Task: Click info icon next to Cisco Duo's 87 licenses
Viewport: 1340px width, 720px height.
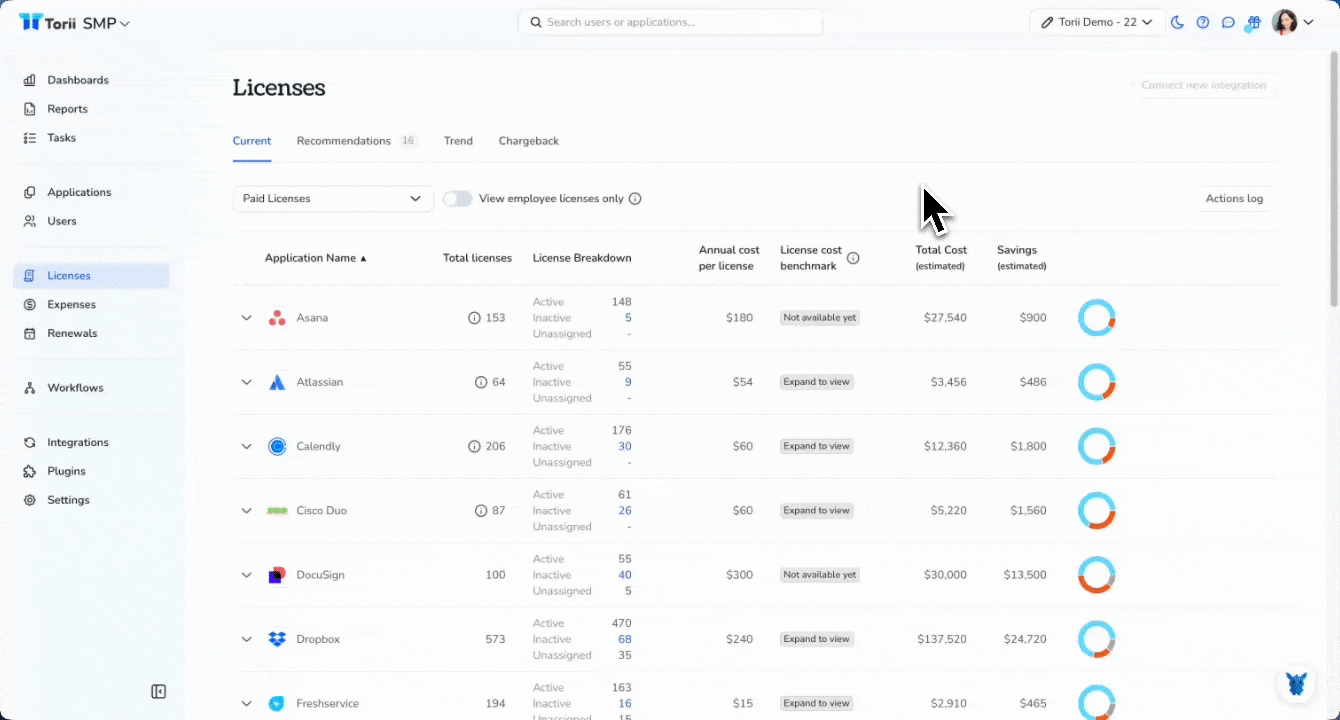Action: (x=481, y=511)
